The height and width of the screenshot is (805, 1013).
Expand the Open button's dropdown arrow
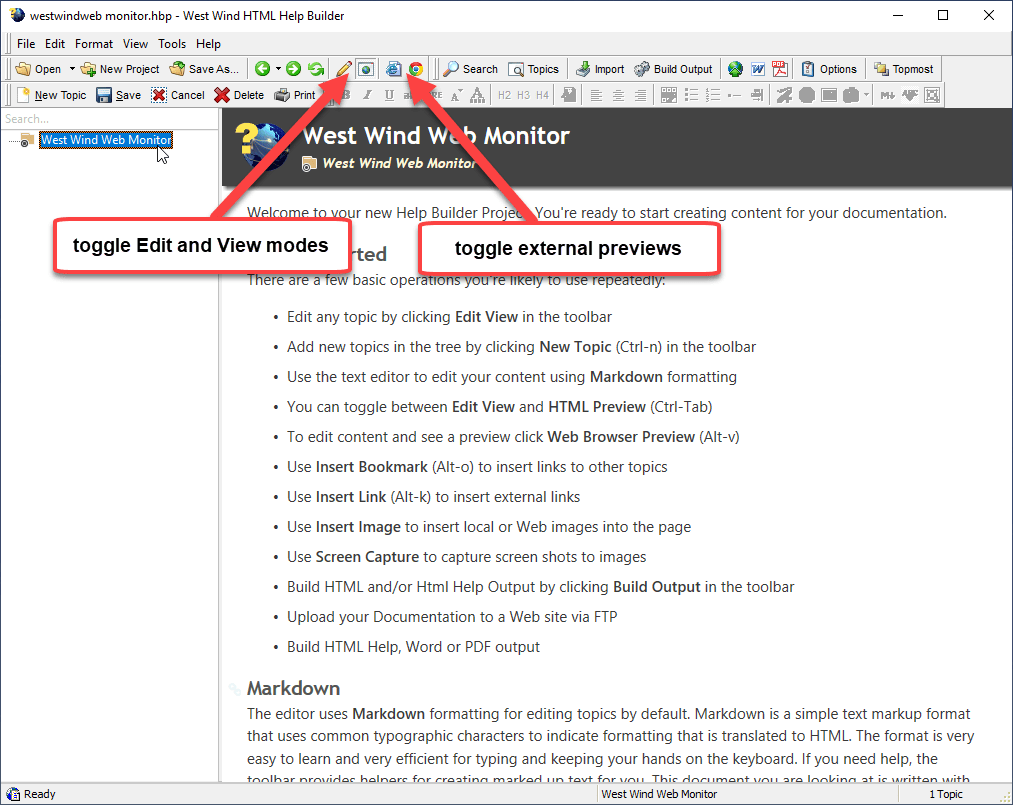pyautogui.click(x=72, y=68)
